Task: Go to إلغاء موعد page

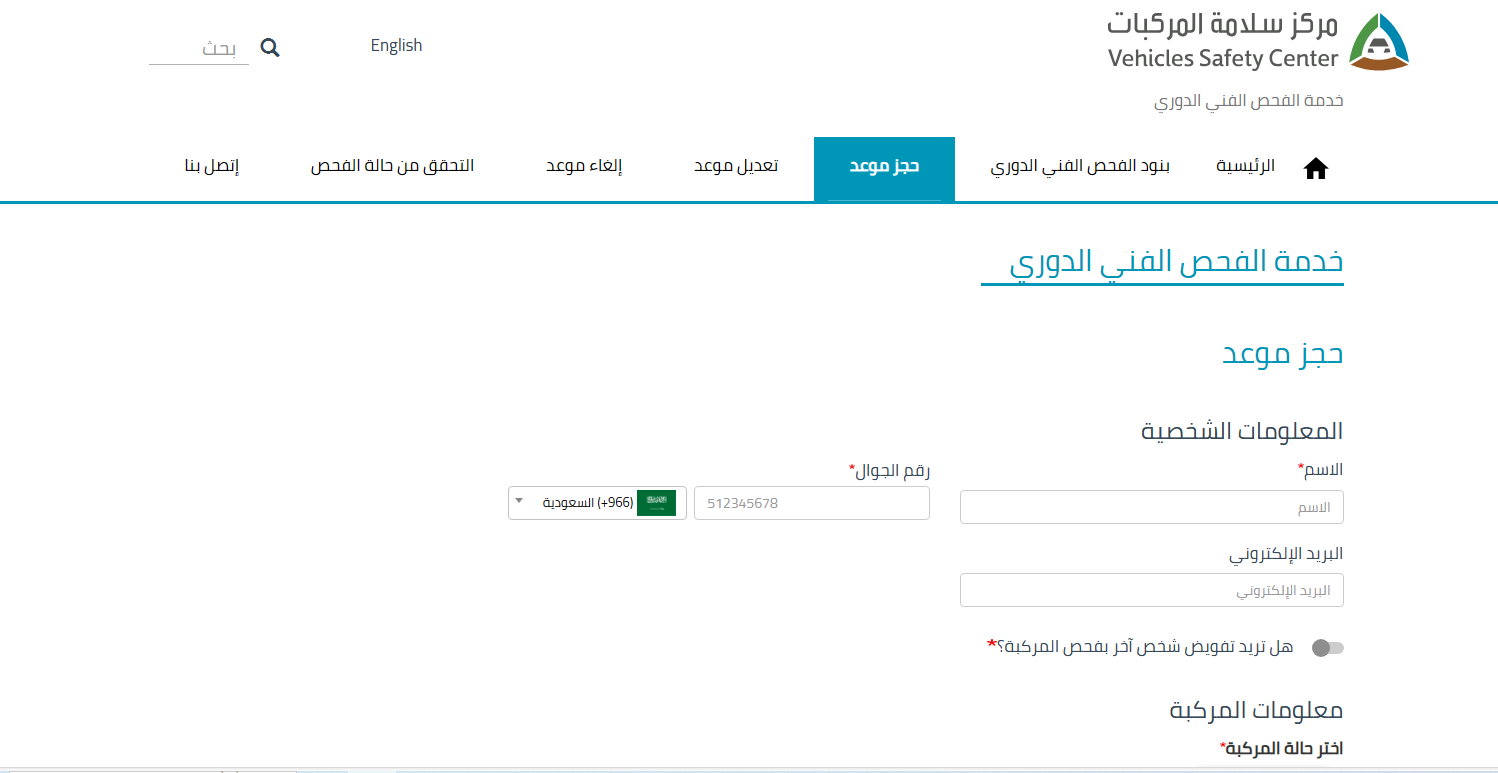Action: pyautogui.click(x=584, y=166)
